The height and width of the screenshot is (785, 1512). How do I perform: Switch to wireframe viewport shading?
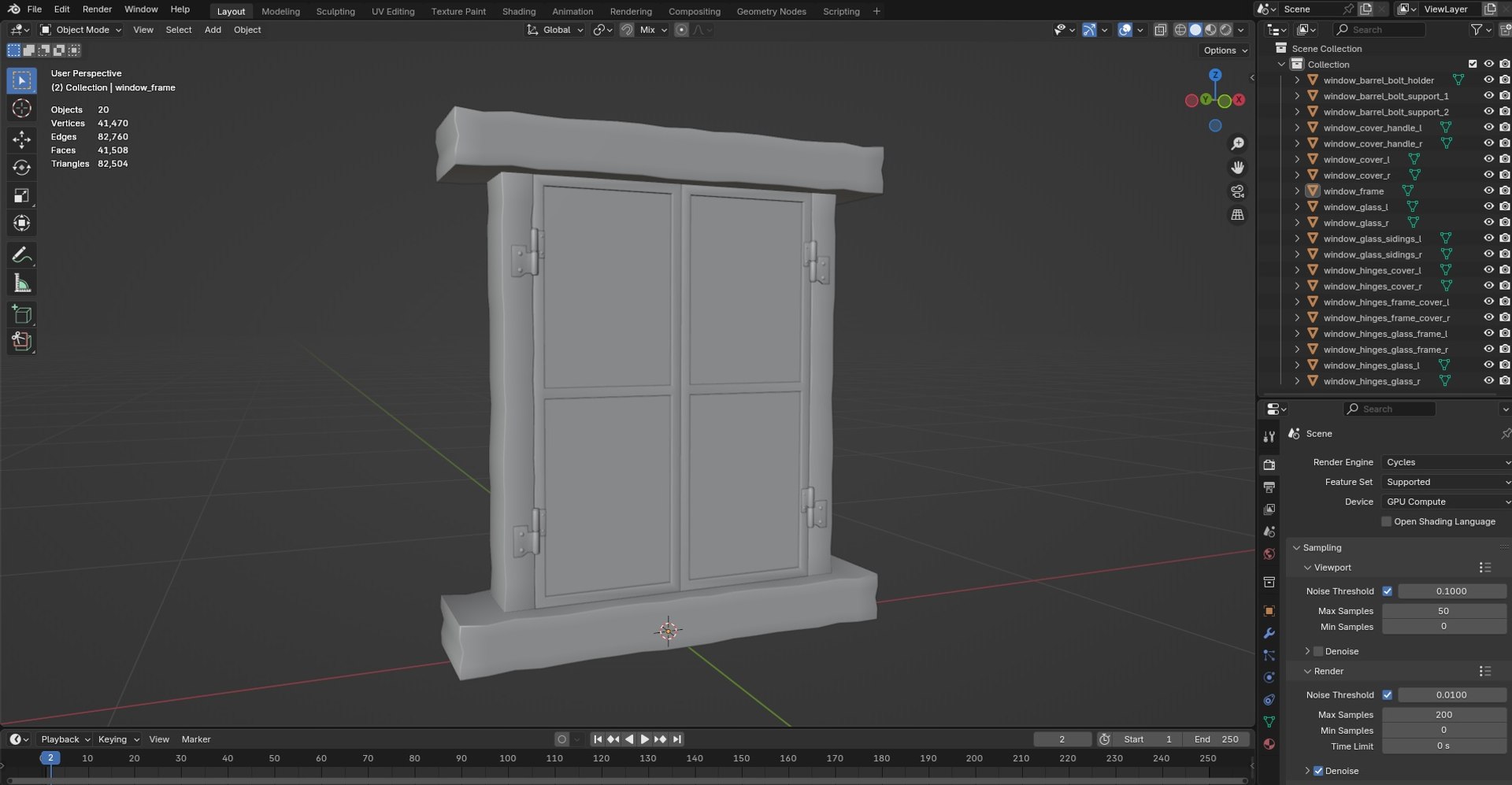[1180, 30]
